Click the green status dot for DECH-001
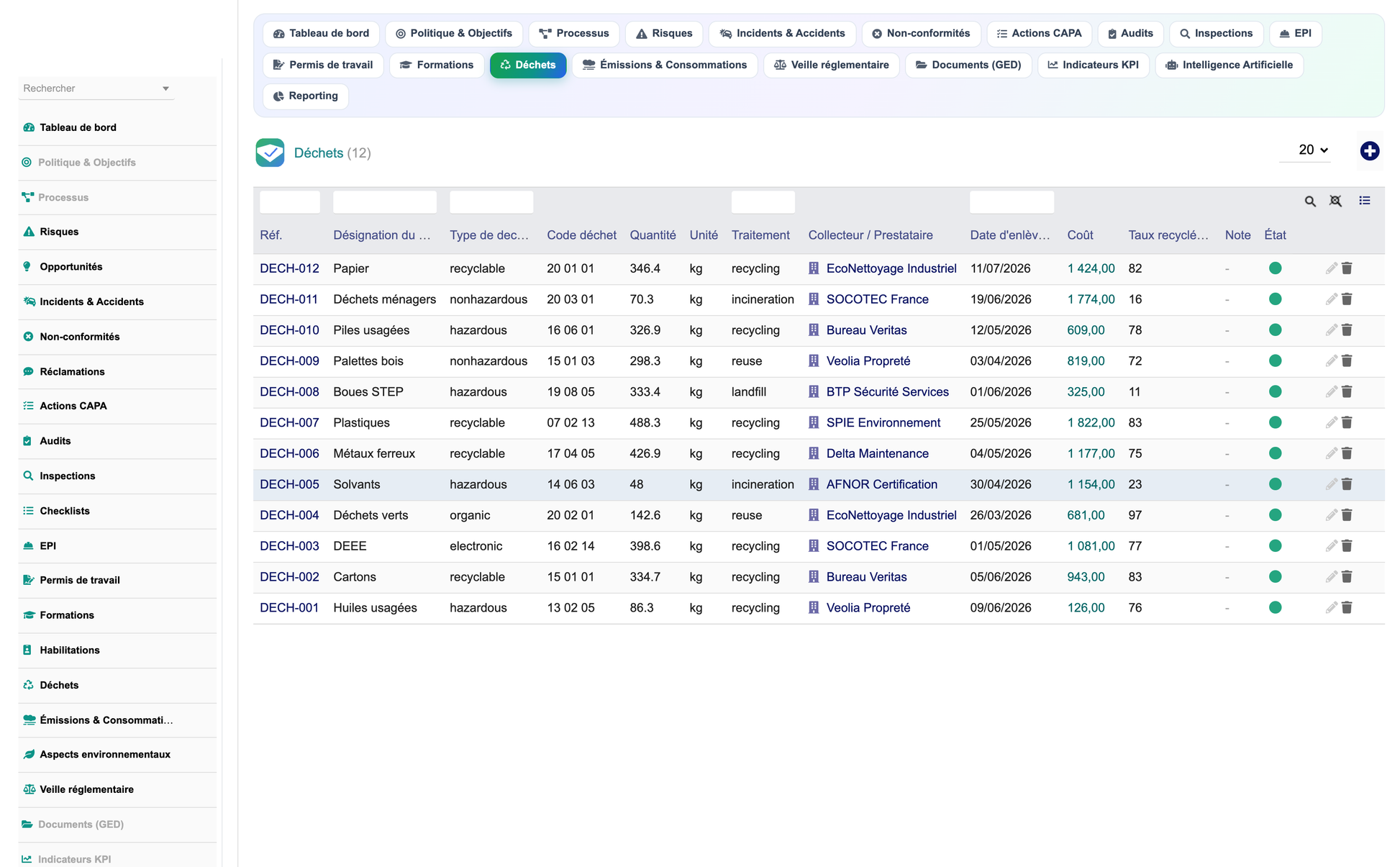This screenshot has width=1400, height=867. pyautogui.click(x=1275, y=608)
